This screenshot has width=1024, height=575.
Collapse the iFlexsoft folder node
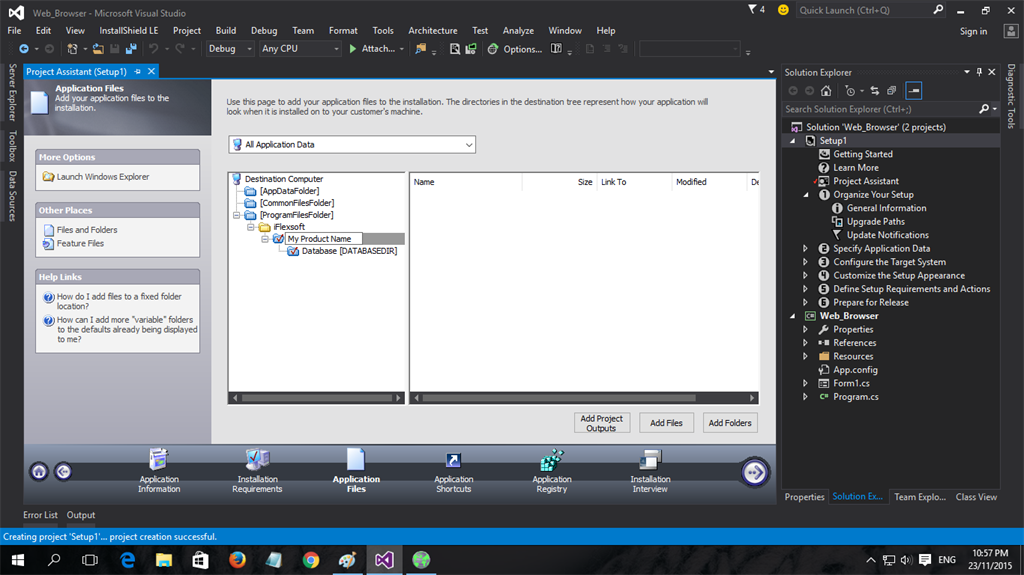point(250,227)
